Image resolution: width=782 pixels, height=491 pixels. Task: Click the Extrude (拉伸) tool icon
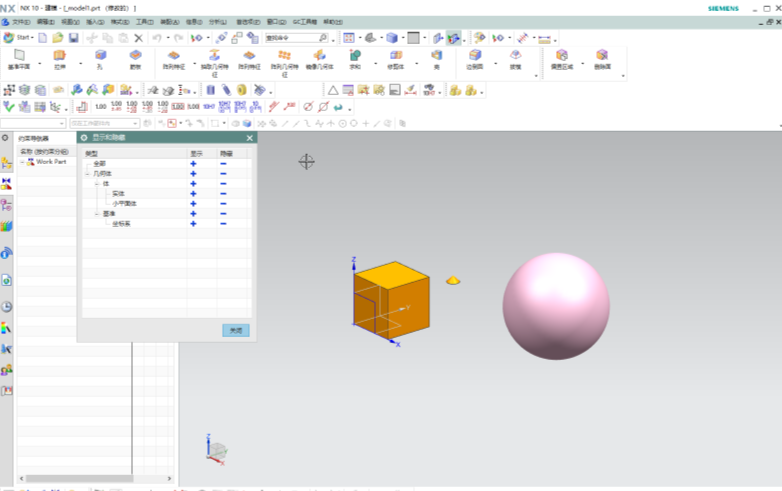[59, 57]
